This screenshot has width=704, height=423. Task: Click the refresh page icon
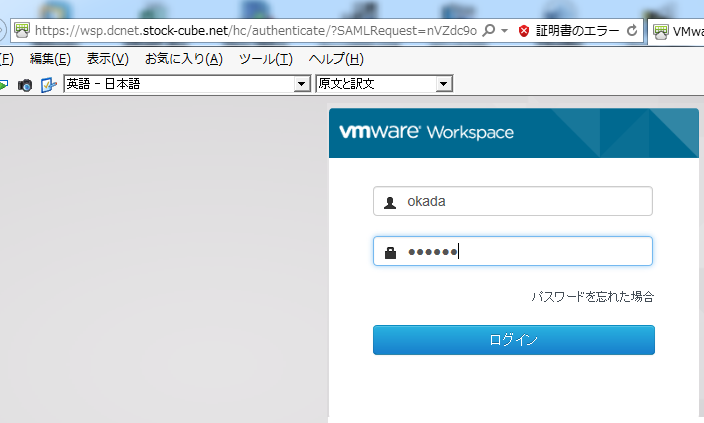click(631, 31)
